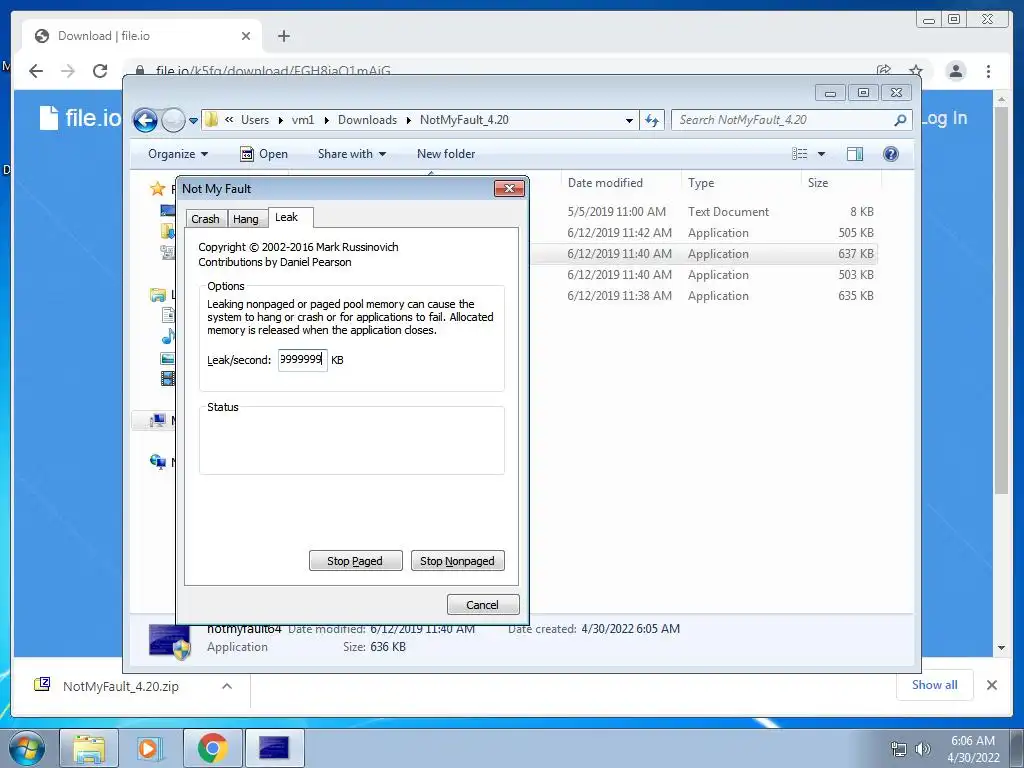
Task: Open Windows Media Player from taskbar
Action: [x=149, y=748]
